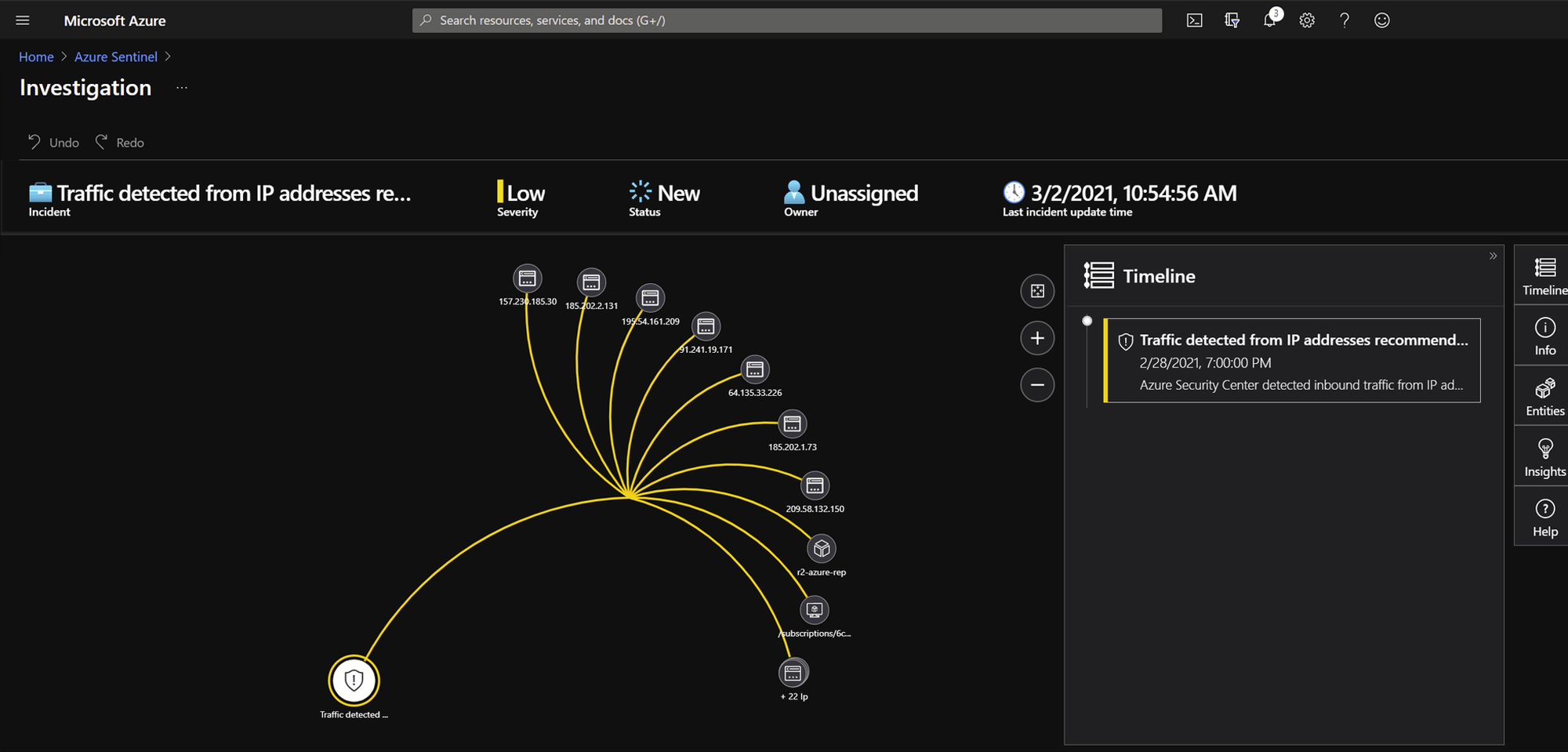Open the Info side tab
Viewport: 1568px width, 752px height.
(x=1544, y=336)
